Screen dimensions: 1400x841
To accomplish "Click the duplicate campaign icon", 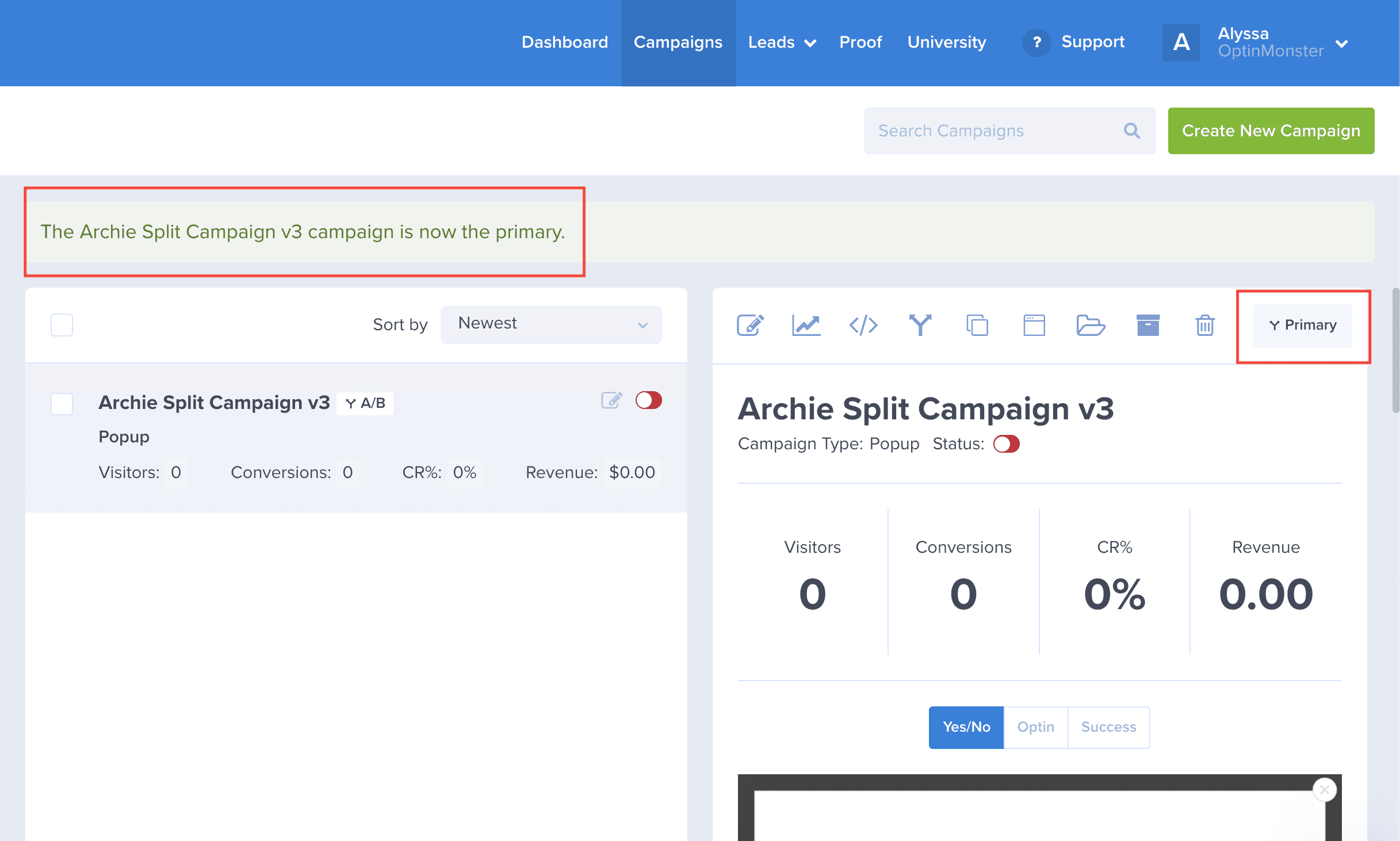I will point(977,325).
